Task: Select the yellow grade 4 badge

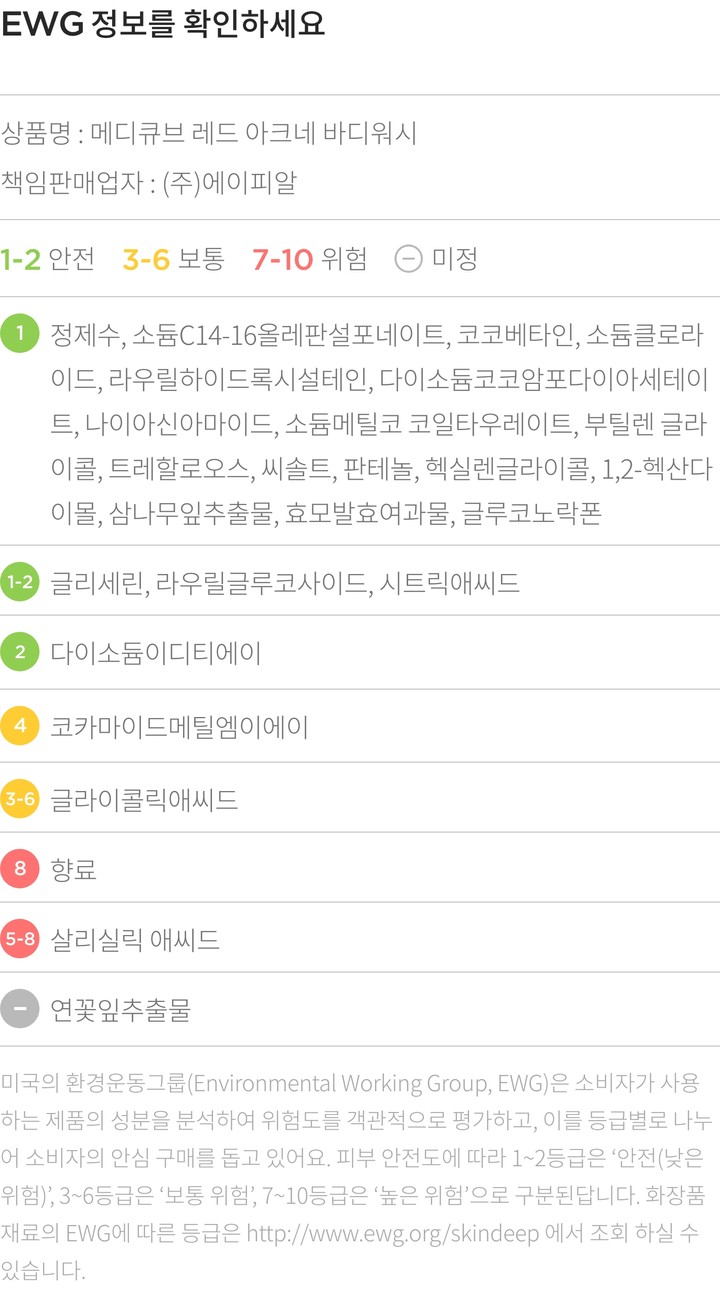Action: pos(20,726)
